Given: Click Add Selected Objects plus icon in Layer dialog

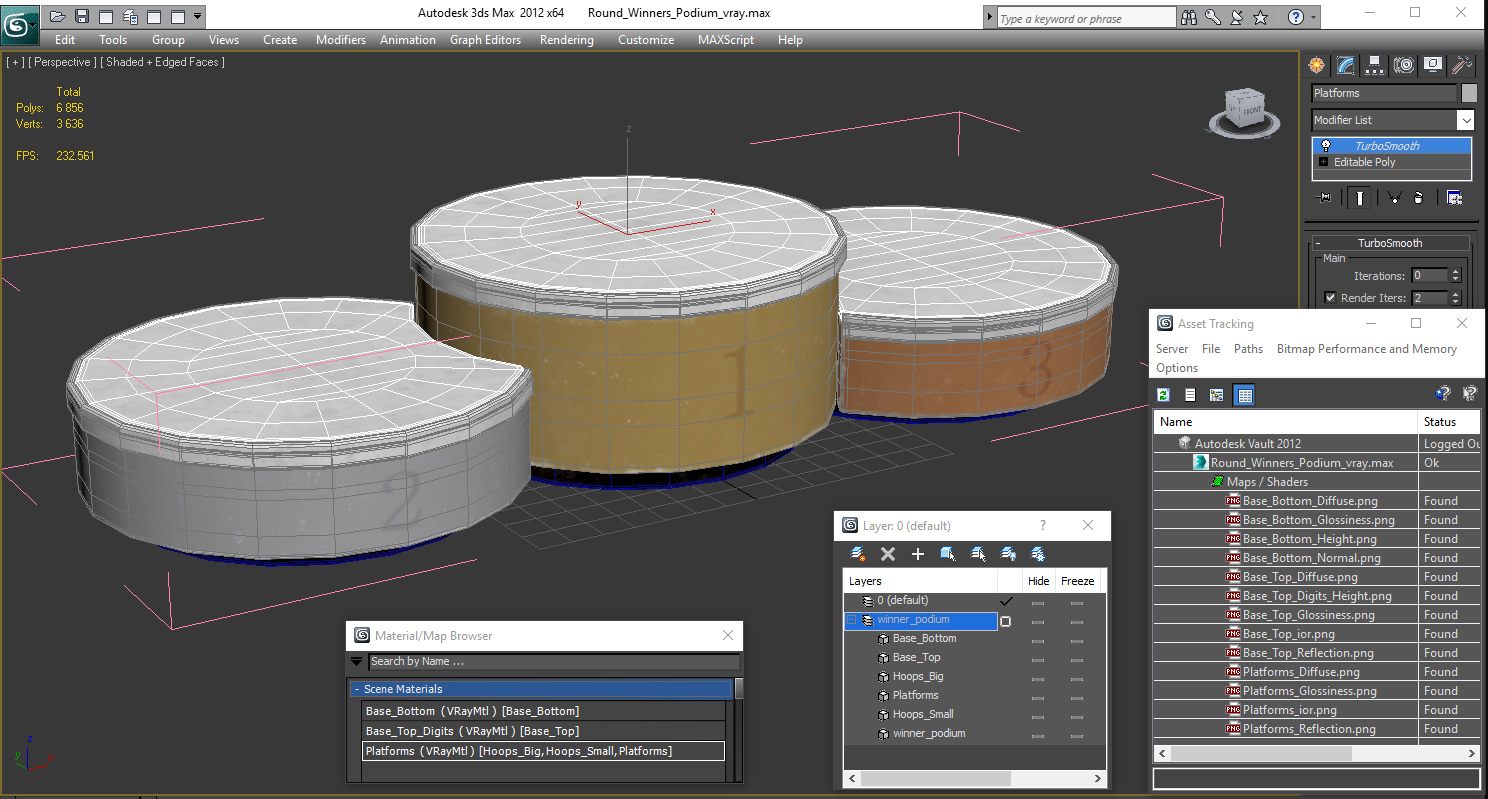Looking at the screenshot, I should (x=917, y=554).
